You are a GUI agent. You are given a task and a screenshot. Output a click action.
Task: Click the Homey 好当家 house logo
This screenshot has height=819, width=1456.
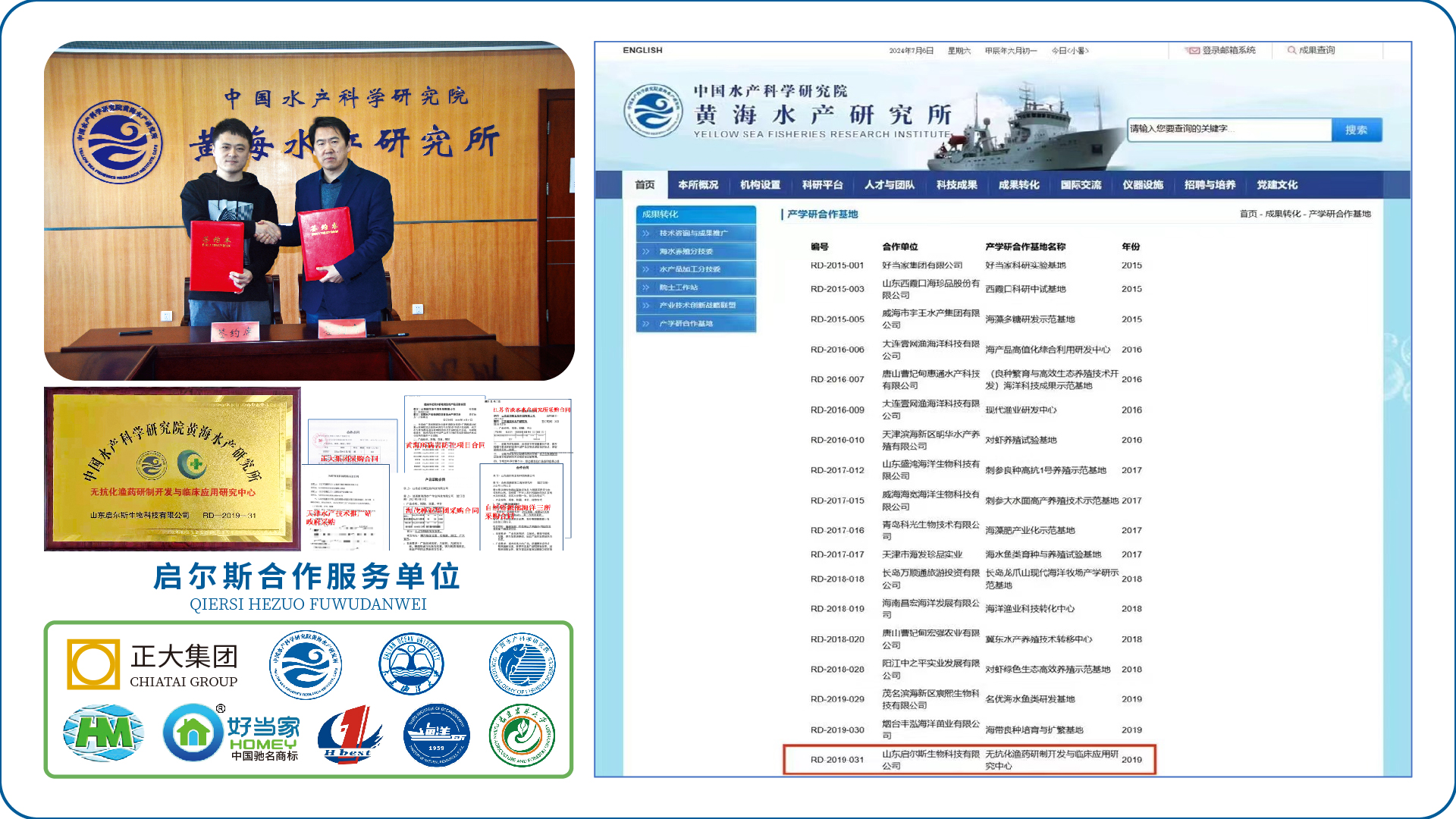click(x=193, y=733)
